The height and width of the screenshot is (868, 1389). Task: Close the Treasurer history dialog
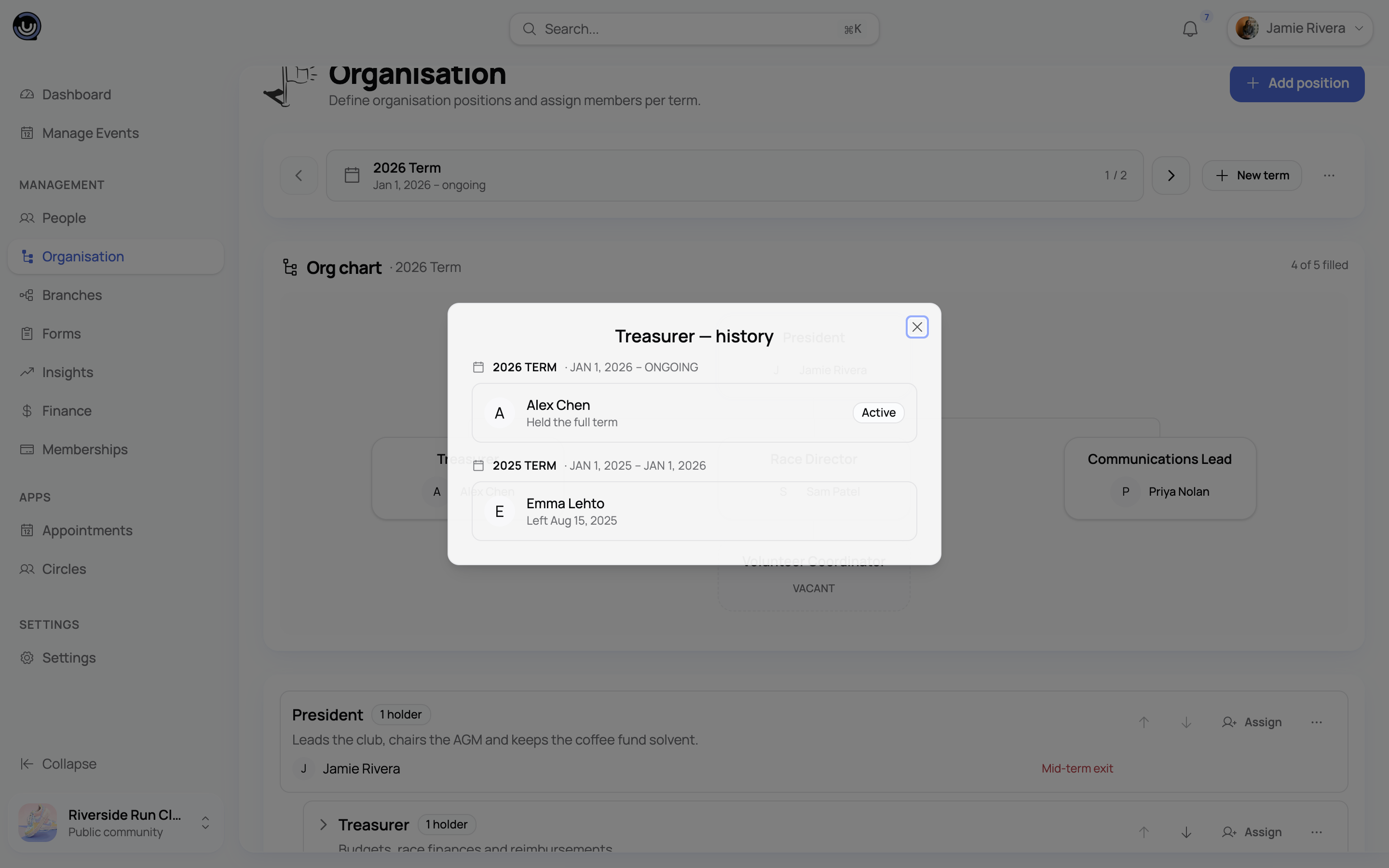tap(917, 327)
